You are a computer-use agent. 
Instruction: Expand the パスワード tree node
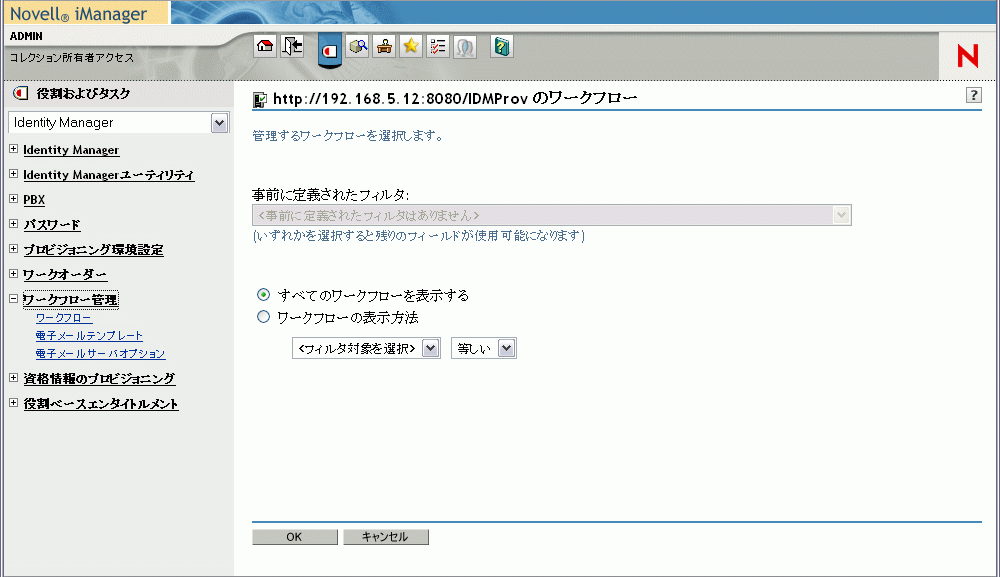[13, 223]
